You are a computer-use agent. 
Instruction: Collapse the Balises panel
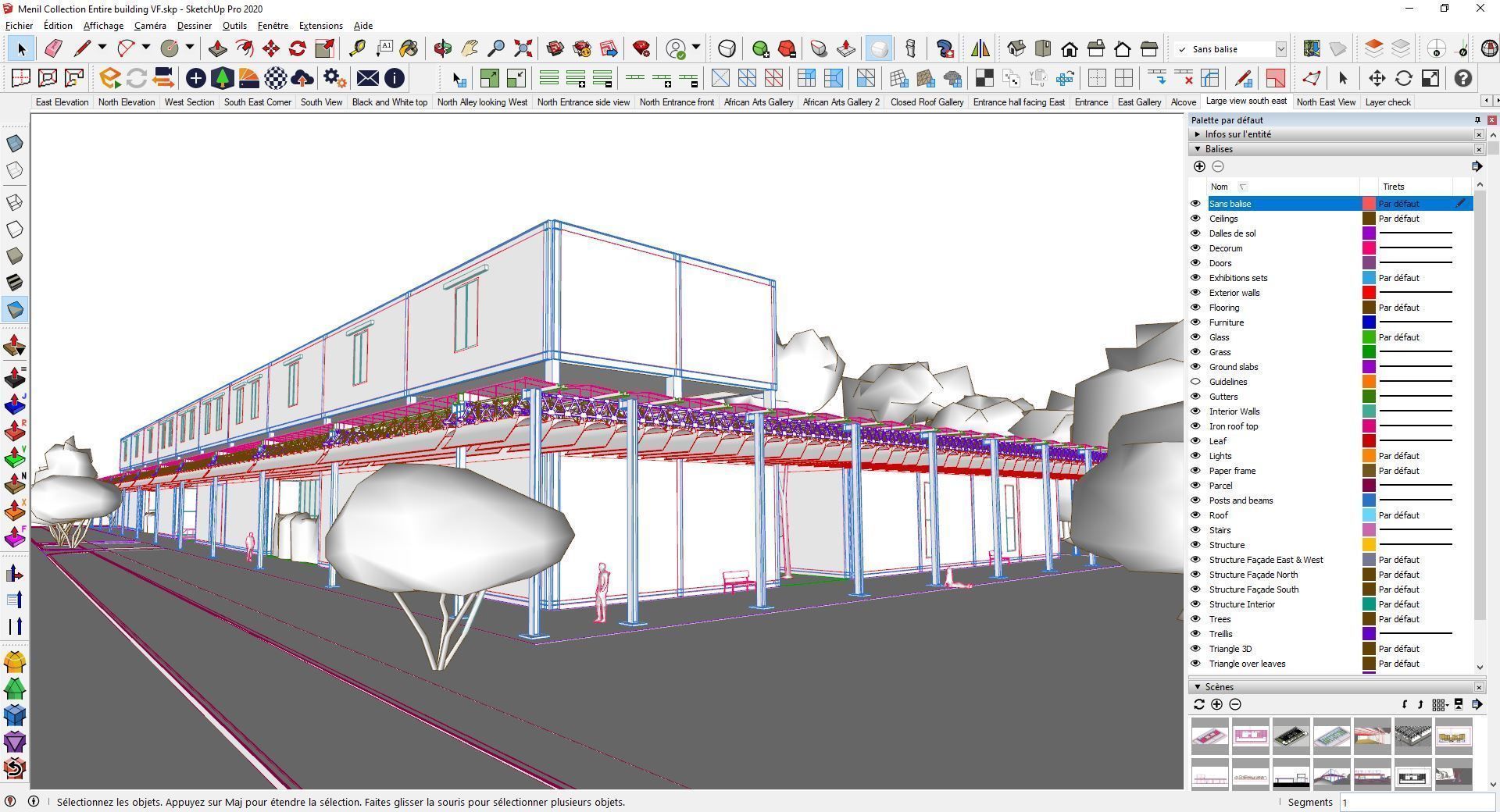1198,148
